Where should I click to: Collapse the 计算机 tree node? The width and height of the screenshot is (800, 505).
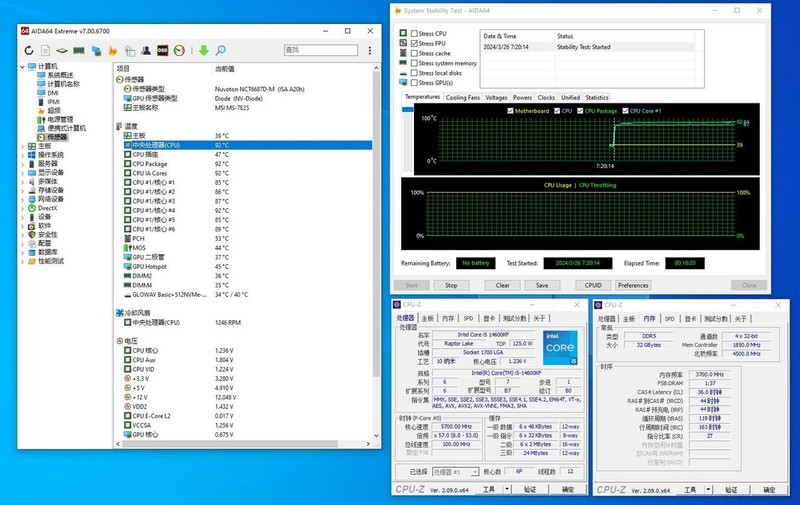(24, 66)
